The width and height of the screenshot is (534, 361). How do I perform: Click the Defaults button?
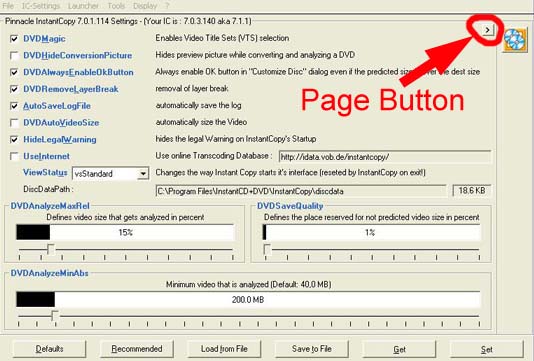49,349
